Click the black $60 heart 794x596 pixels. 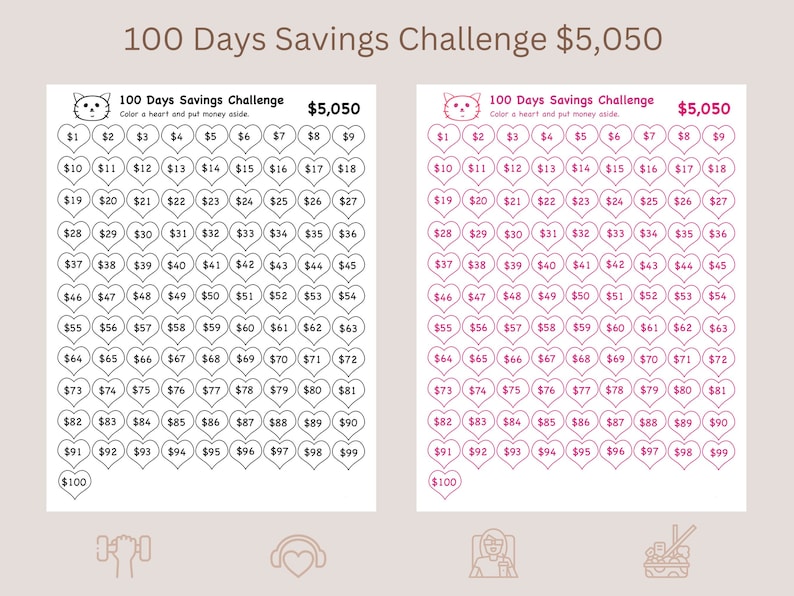pyautogui.click(x=246, y=329)
